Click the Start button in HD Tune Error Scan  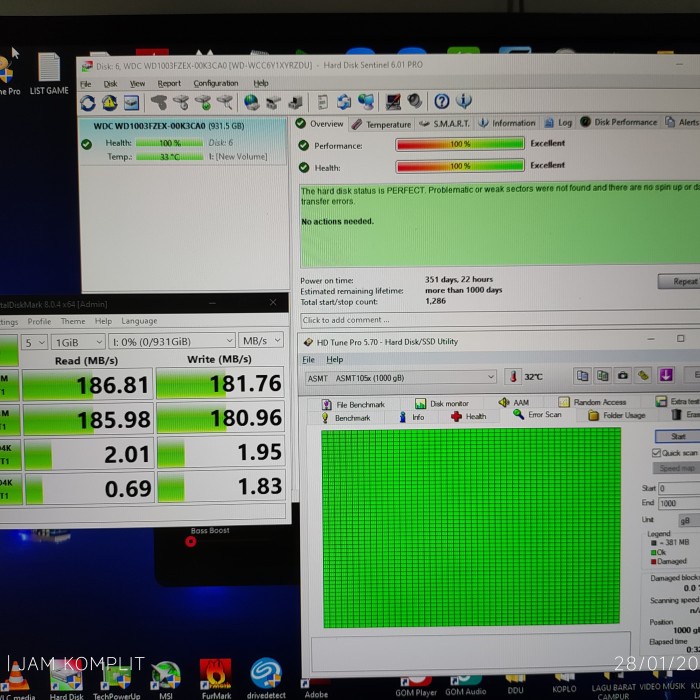[677, 437]
